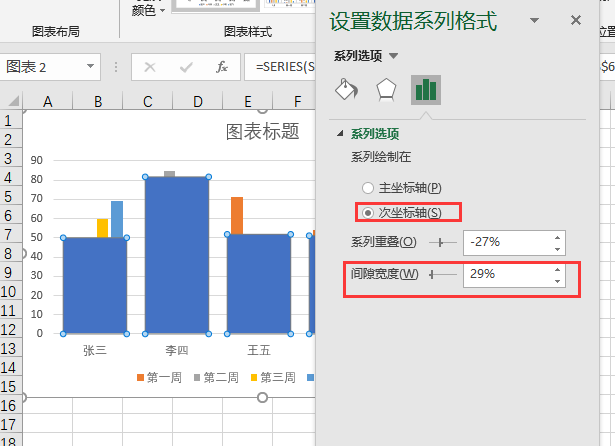Close the 设置数据系列格式 pane
The image size is (615, 446).
[576, 20]
